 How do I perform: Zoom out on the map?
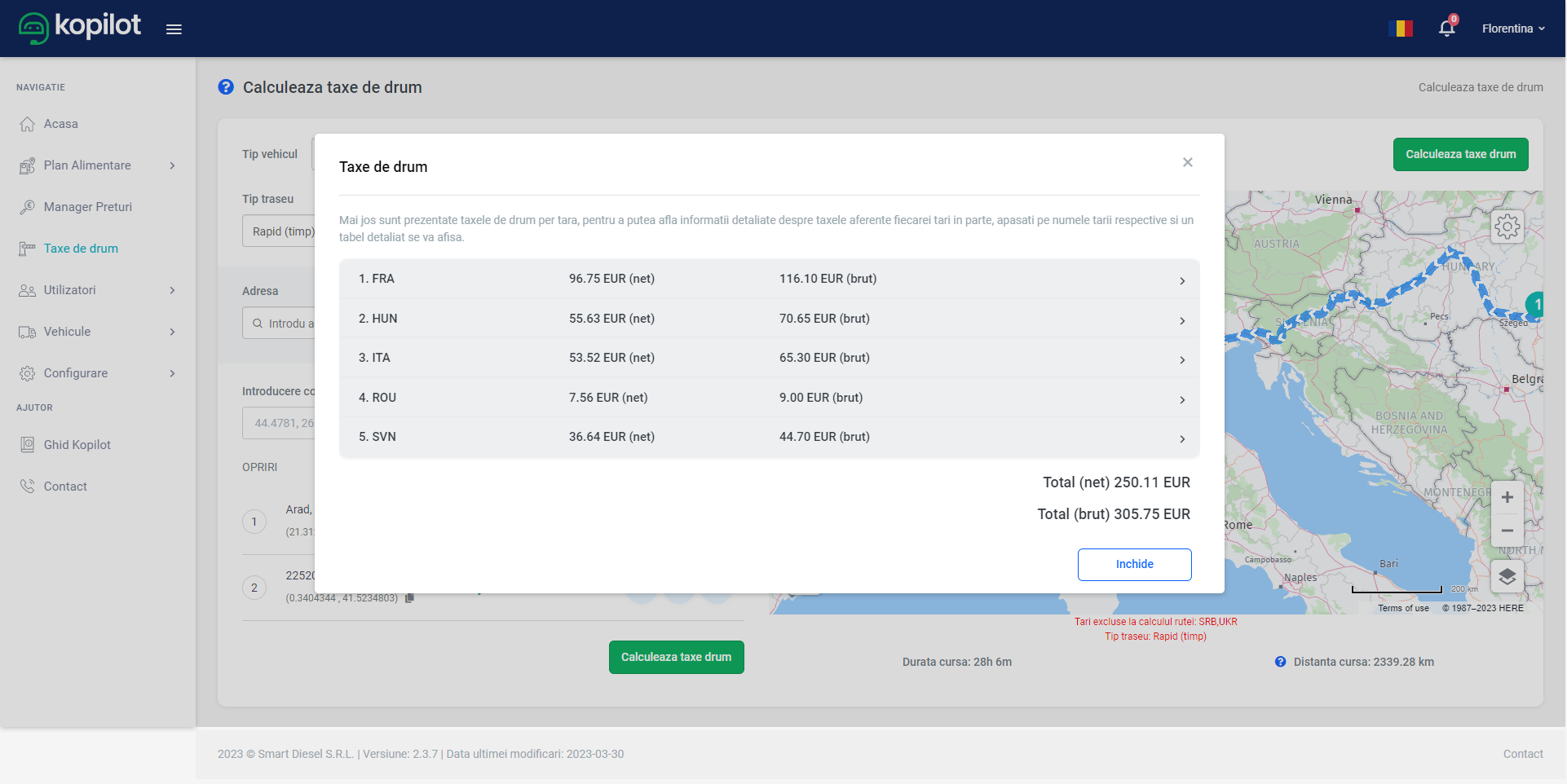tap(1507, 531)
